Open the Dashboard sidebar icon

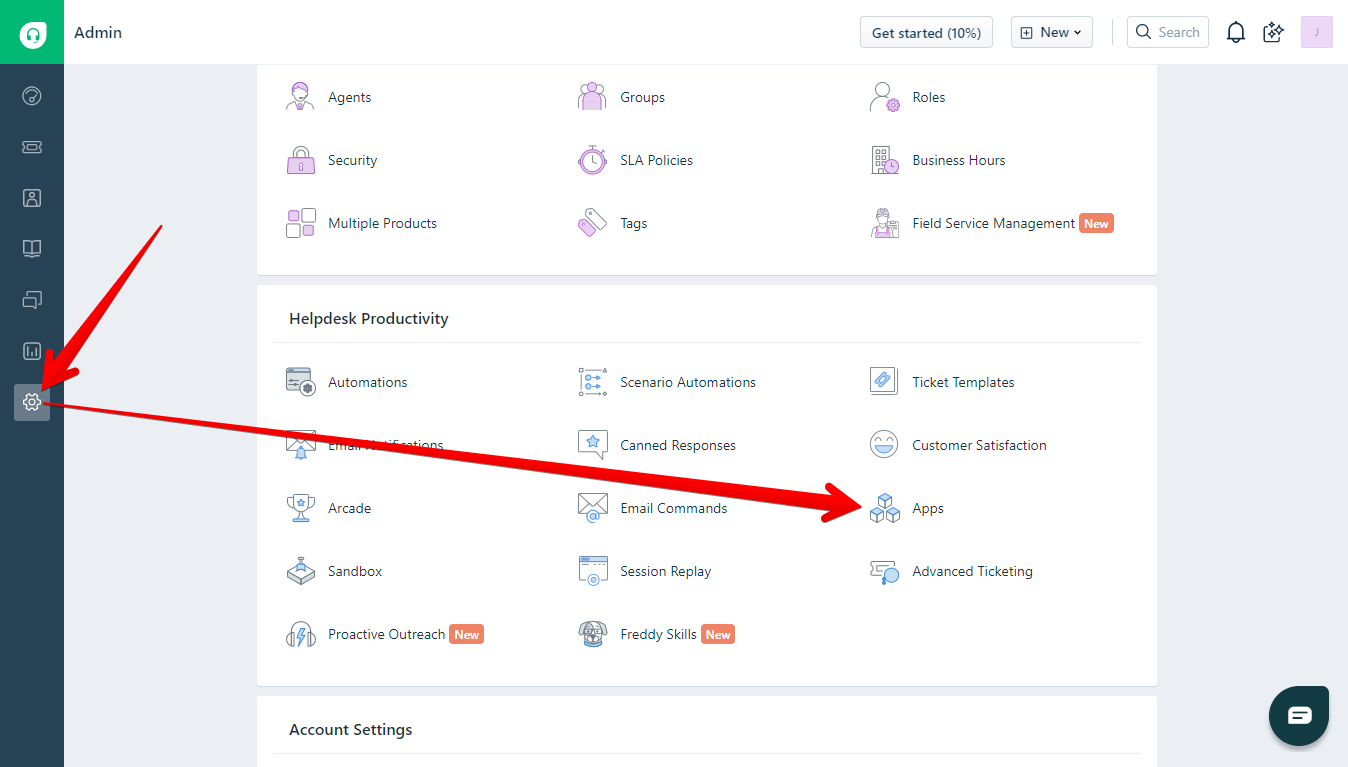[x=32, y=96]
